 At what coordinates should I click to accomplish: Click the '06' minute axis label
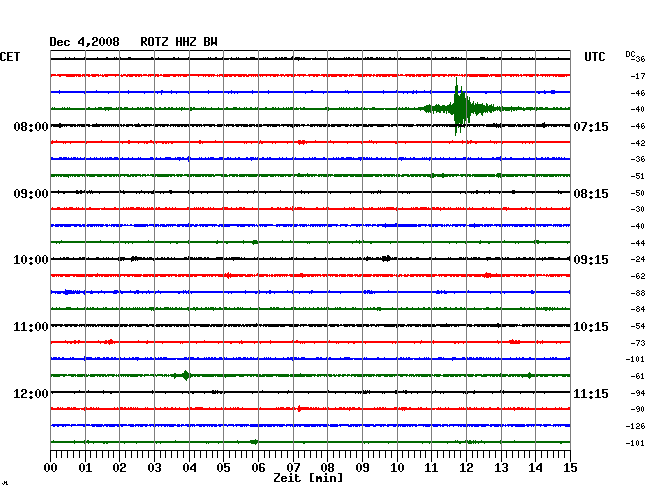pyautogui.click(x=258, y=467)
